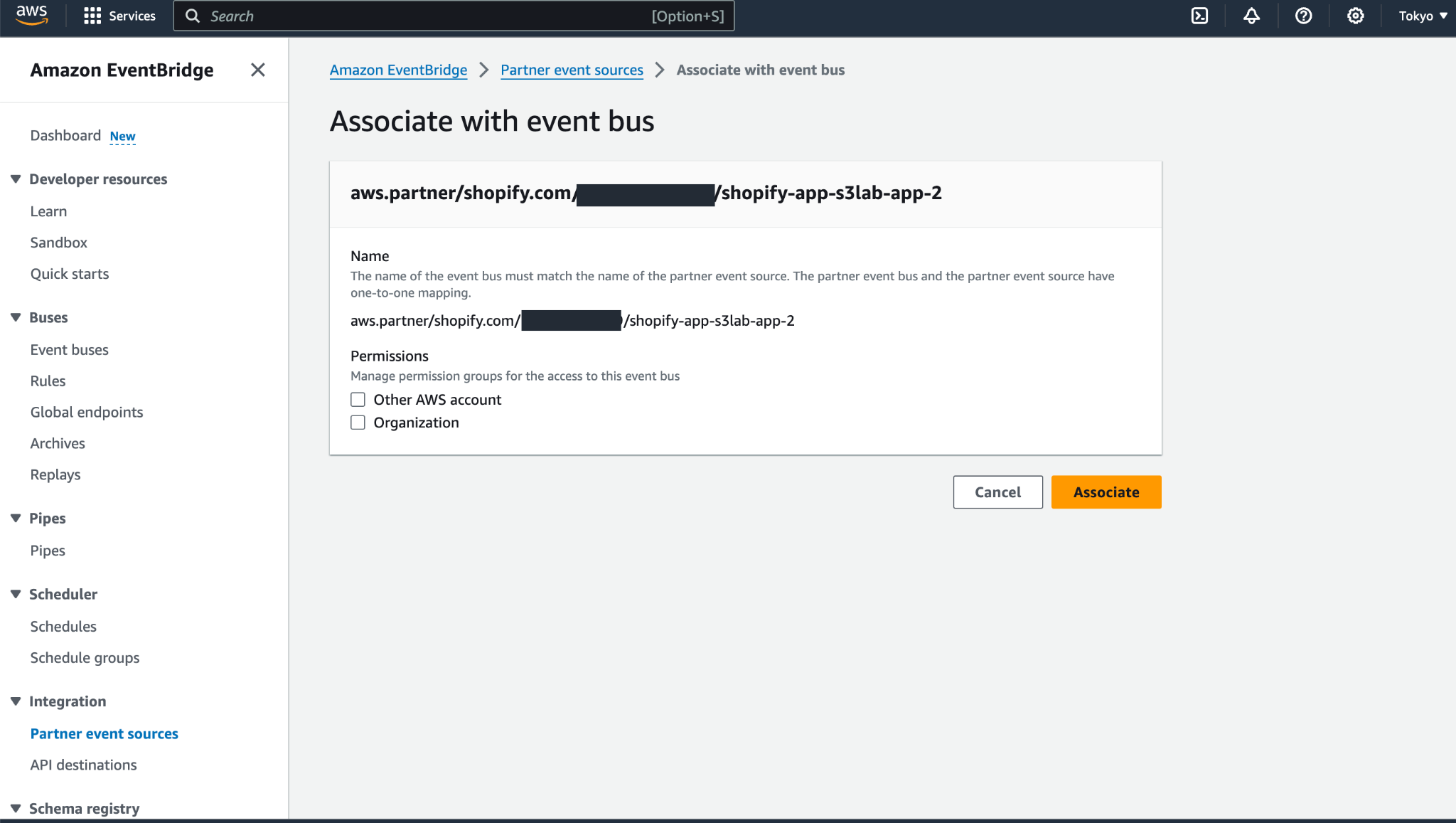The height and width of the screenshot is (823, 1456).
Task: Click the search magnifier icon
Action: coord(193,16)
